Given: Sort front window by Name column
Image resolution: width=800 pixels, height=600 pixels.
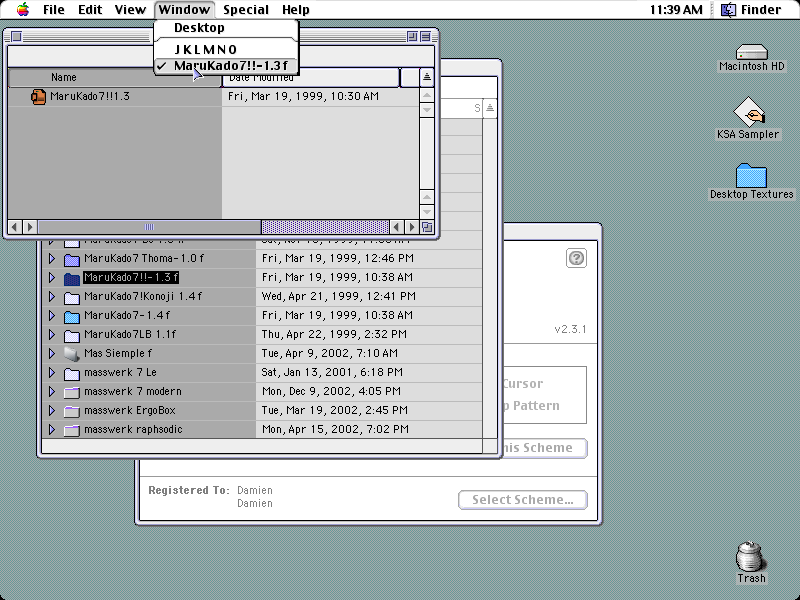Looking at the screenshot, I should tap(115, 78).
